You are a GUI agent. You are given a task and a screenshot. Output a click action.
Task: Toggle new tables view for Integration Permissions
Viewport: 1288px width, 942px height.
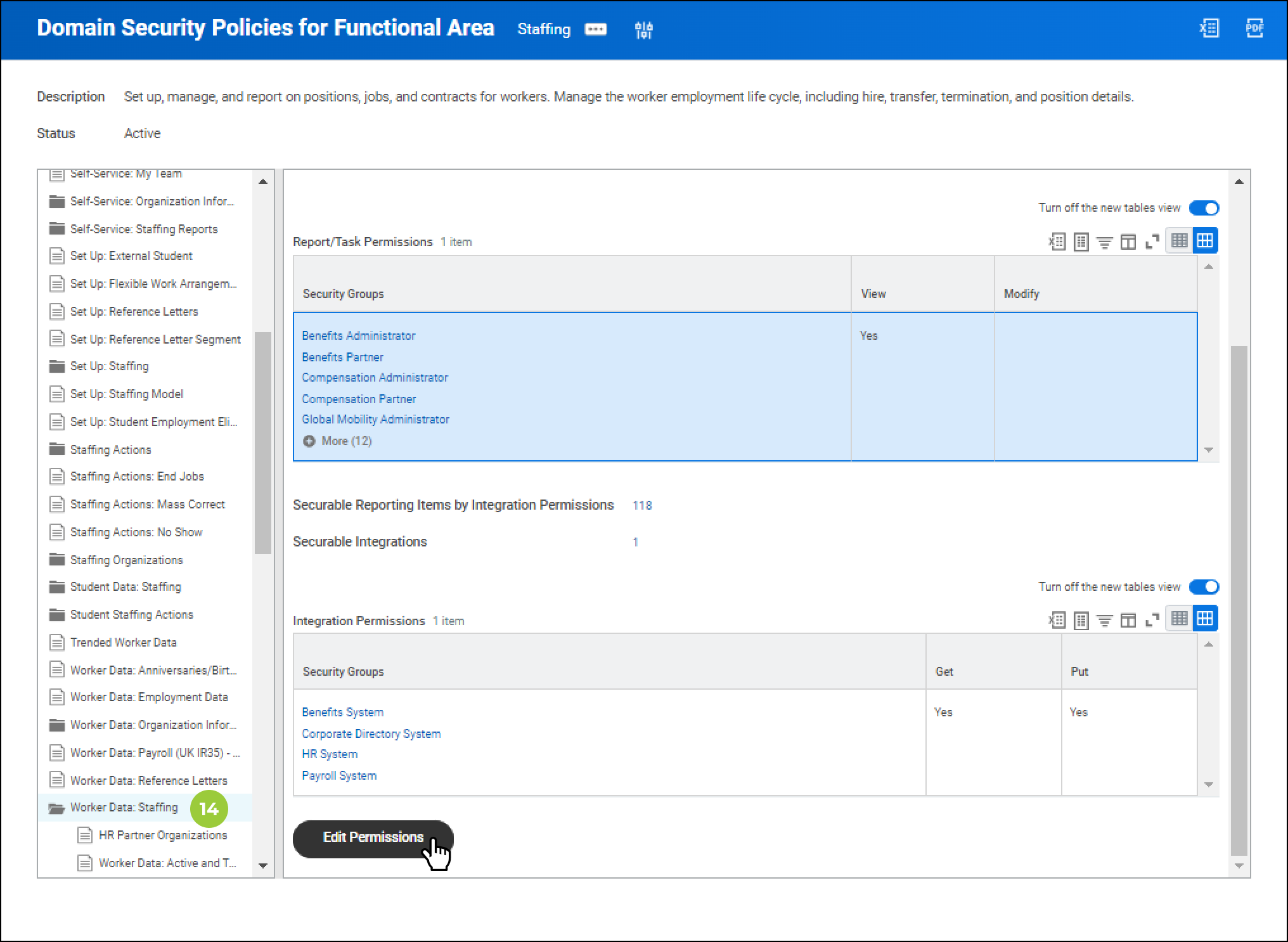click(x=1204, y=587)
